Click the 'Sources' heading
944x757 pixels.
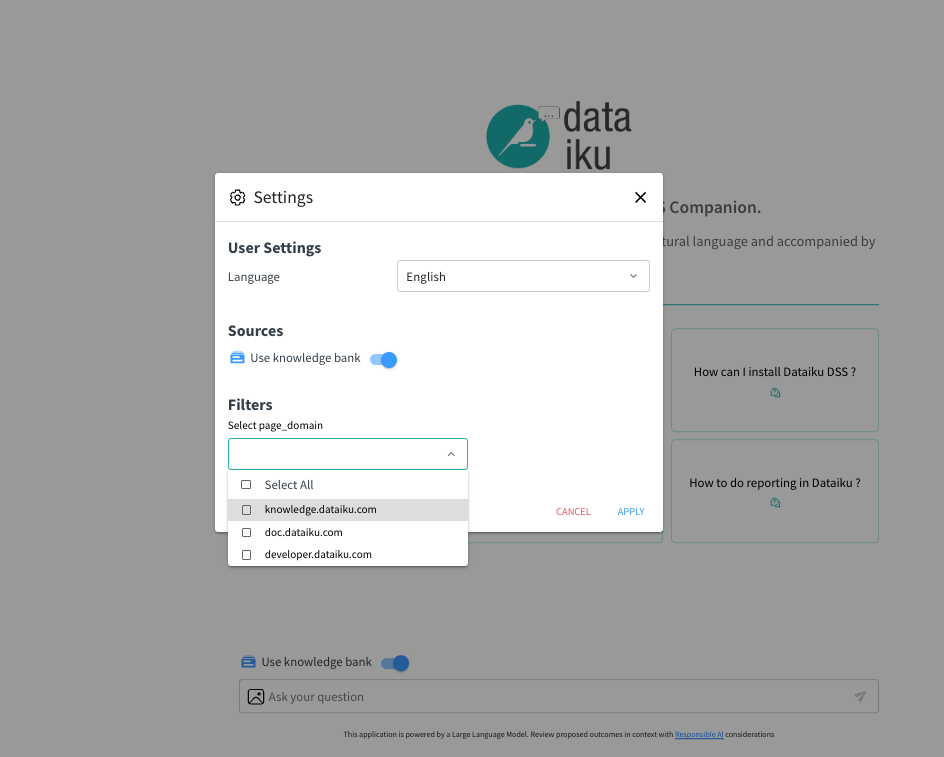point(255,331)
